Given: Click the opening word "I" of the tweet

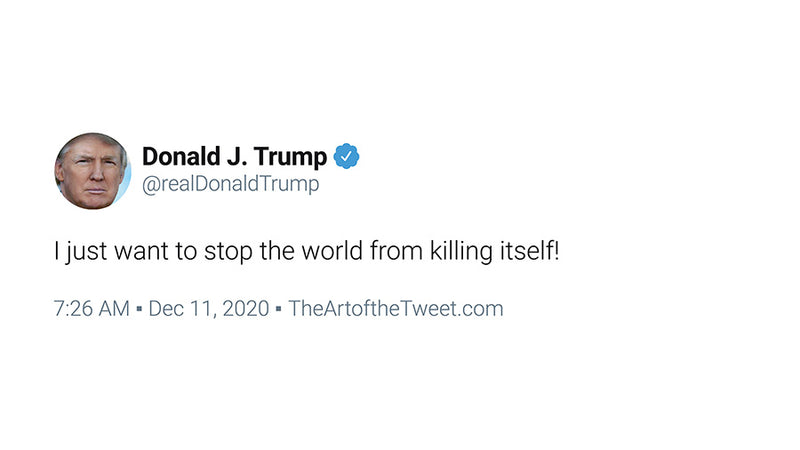Looking at the screenshot, I should [57, 250].
